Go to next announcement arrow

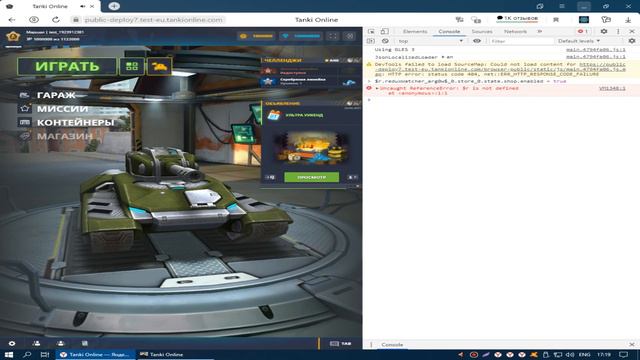pos(353,177)
